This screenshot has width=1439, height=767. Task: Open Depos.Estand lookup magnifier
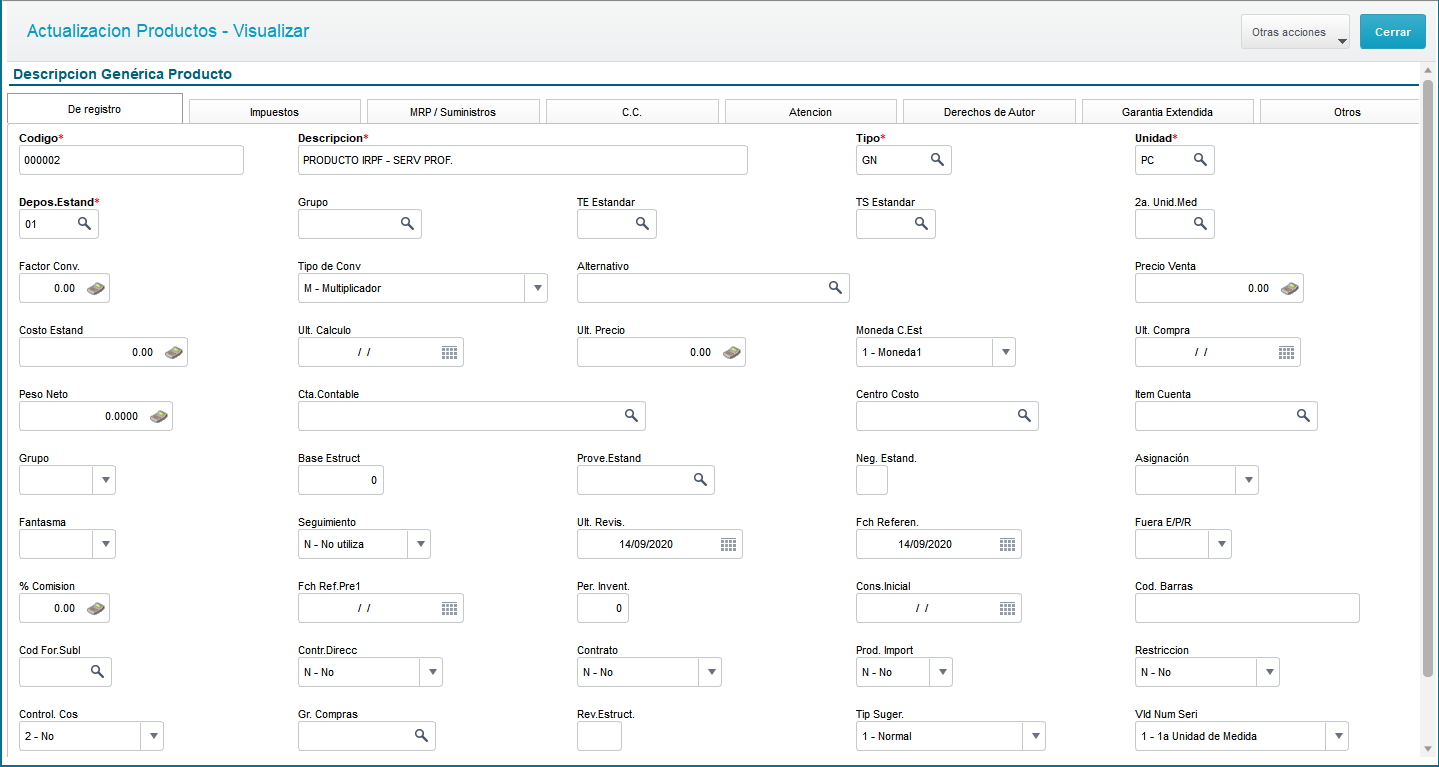point(84,224)
